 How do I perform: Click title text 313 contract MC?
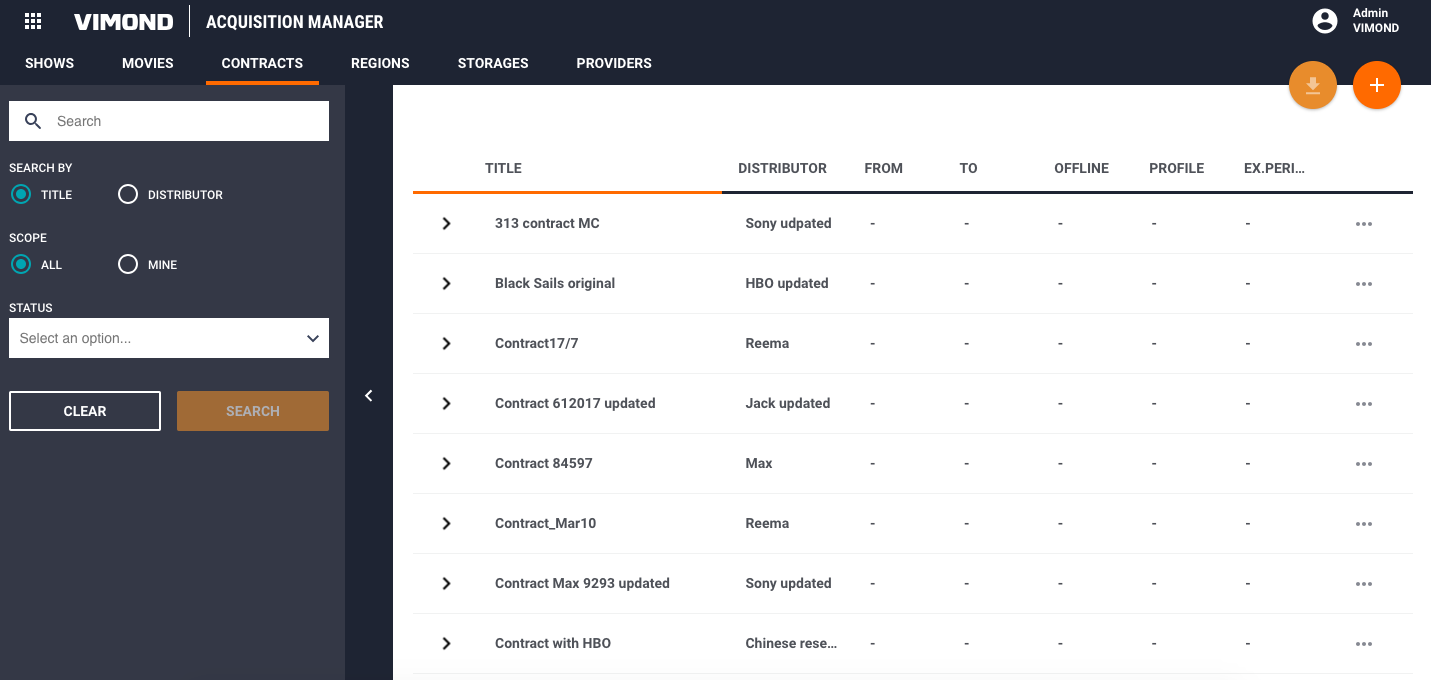tap(547, 223)
